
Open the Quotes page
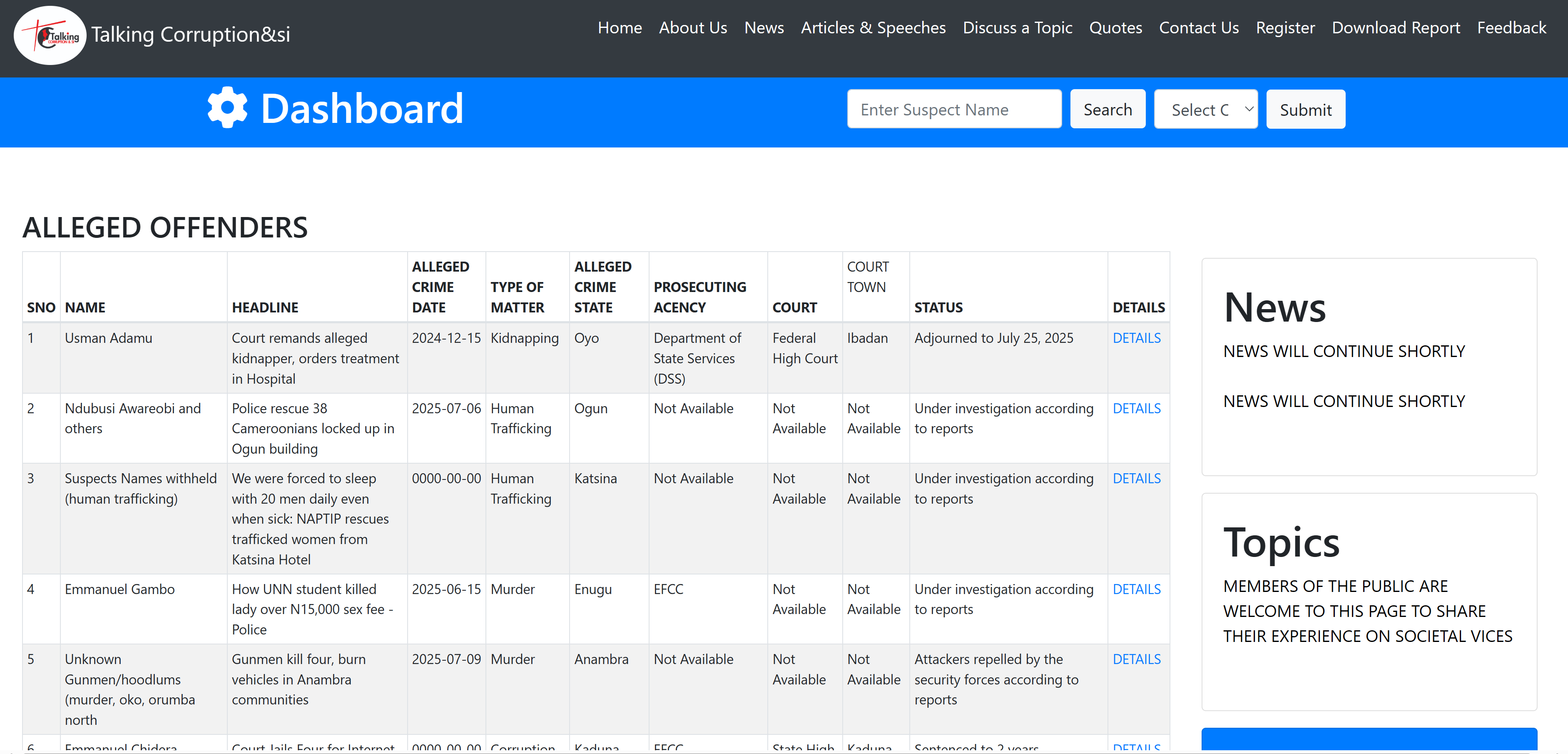[1115, 28]
